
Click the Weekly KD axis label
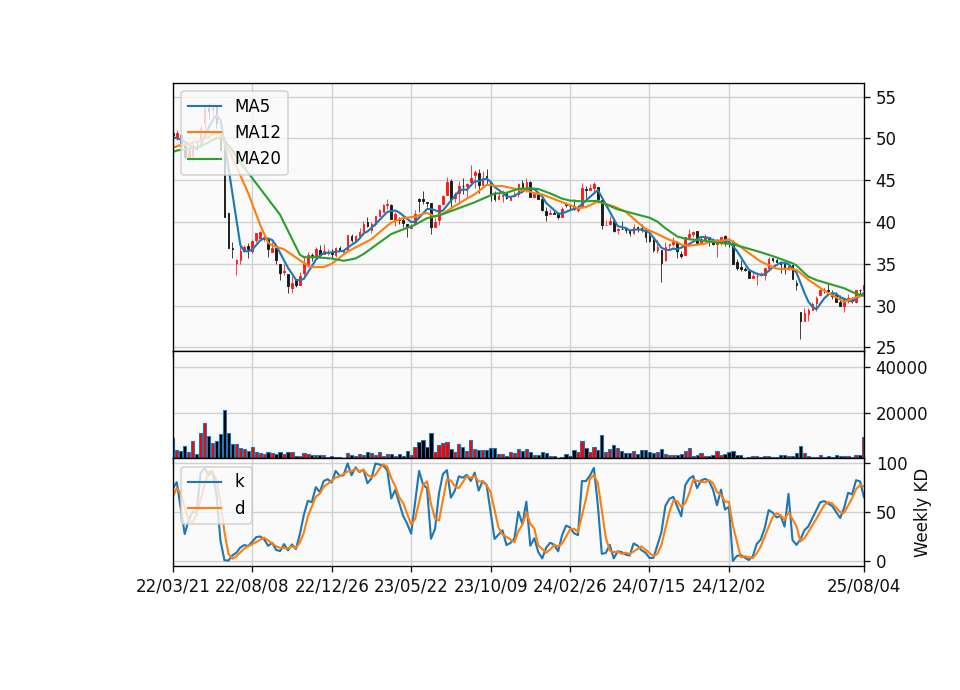click(920, 513)
